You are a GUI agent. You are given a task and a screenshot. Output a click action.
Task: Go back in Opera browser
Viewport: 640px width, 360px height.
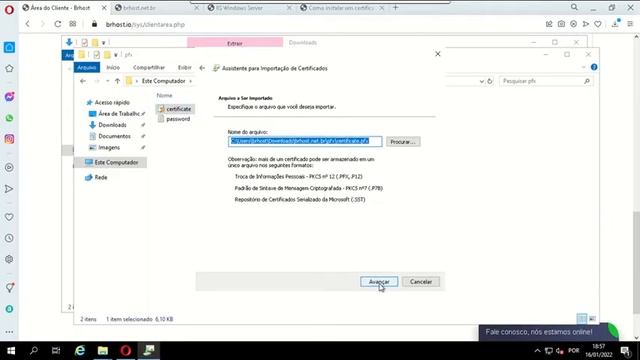[x=27, y=24]
